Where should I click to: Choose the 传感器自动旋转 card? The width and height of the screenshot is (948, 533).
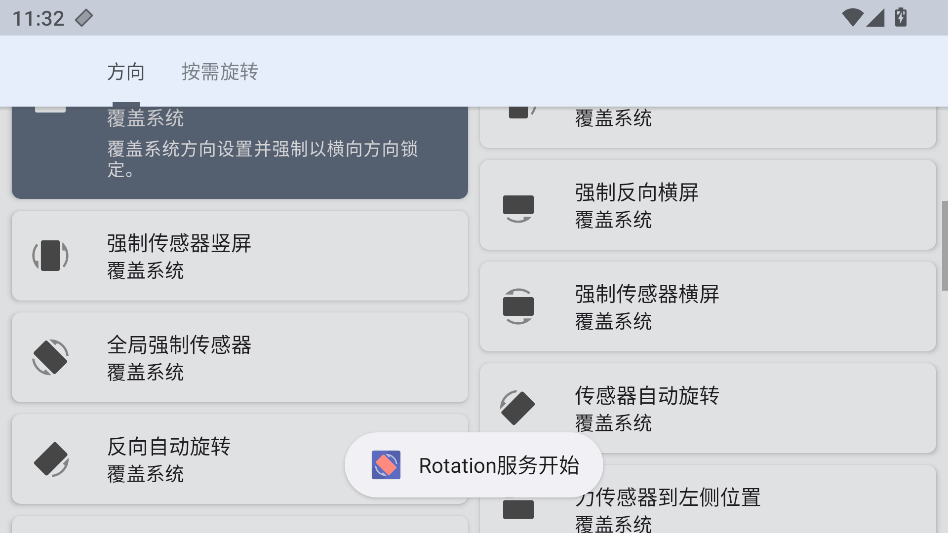pyautogui.click(x=708, y=408)
